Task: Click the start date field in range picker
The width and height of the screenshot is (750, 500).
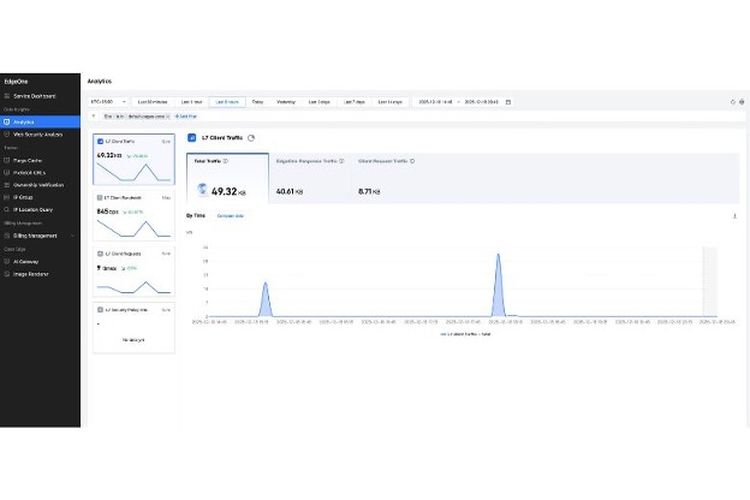Action: click(x=436, y=102)
